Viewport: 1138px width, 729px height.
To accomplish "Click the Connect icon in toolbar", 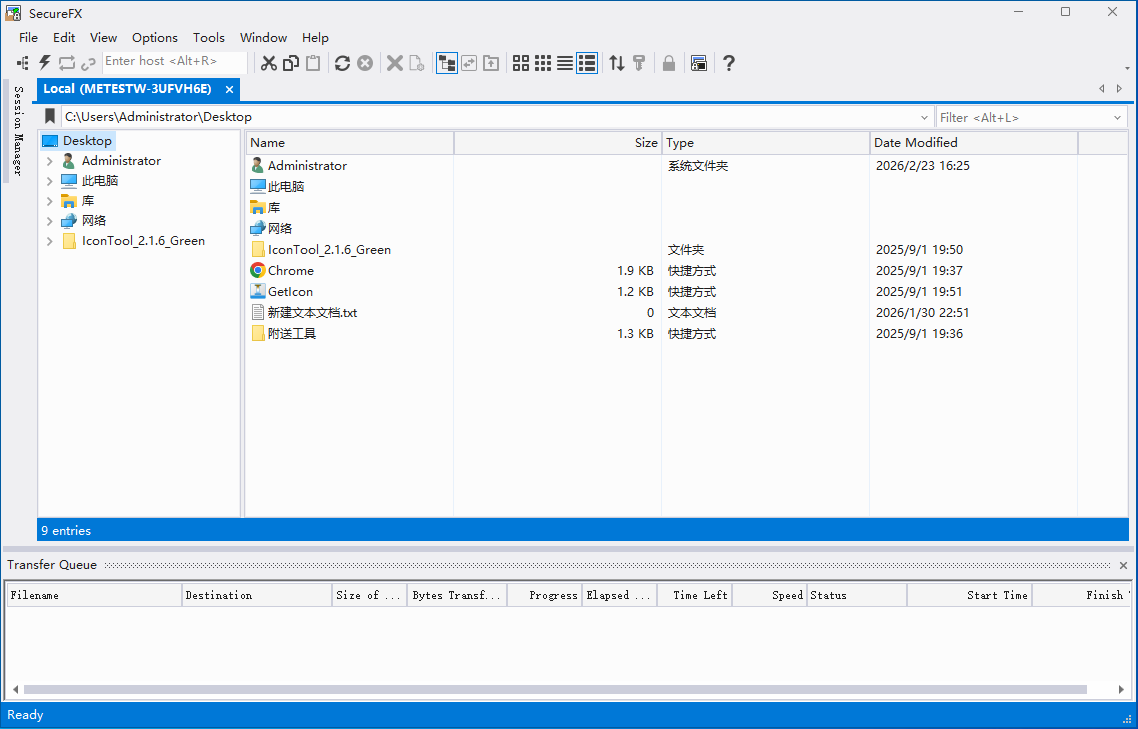I will (x=23, y=63).
